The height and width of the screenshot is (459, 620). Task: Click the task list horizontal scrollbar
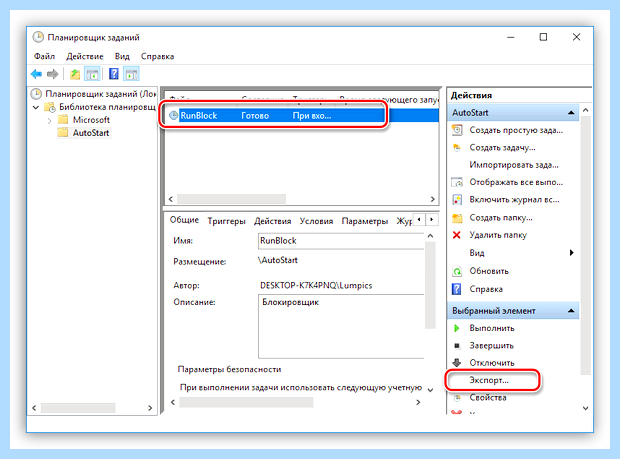pos(231,199)
